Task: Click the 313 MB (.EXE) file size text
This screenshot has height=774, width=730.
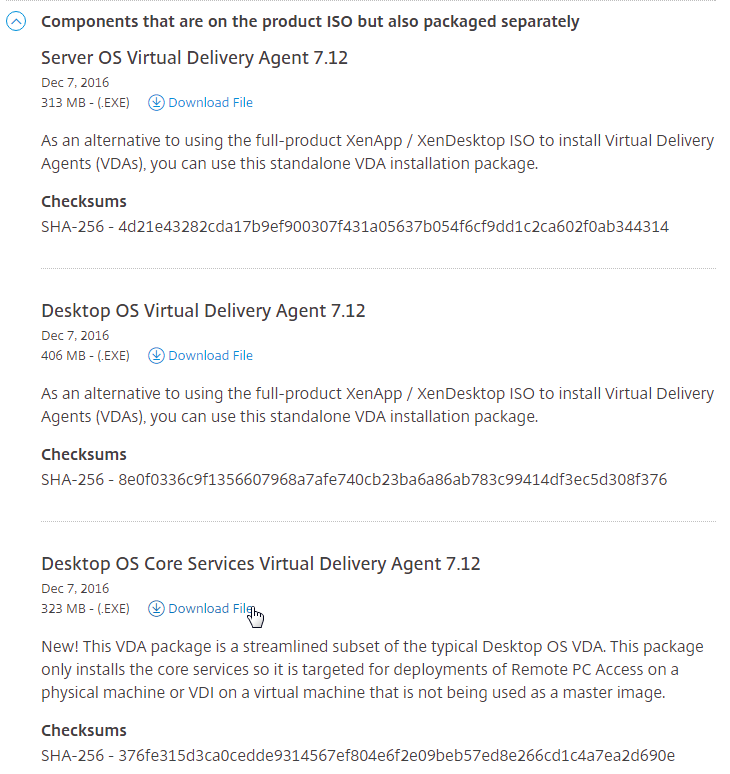Action: tap(85, 103)
